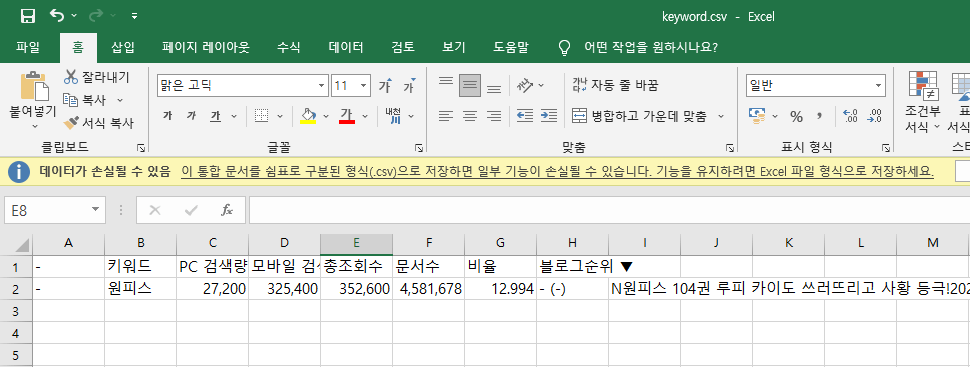The width and height of the screenshot is (970, 367).
Task: Expand the 붙여넣기 options arrow
Action: click(x=35, y=126)
